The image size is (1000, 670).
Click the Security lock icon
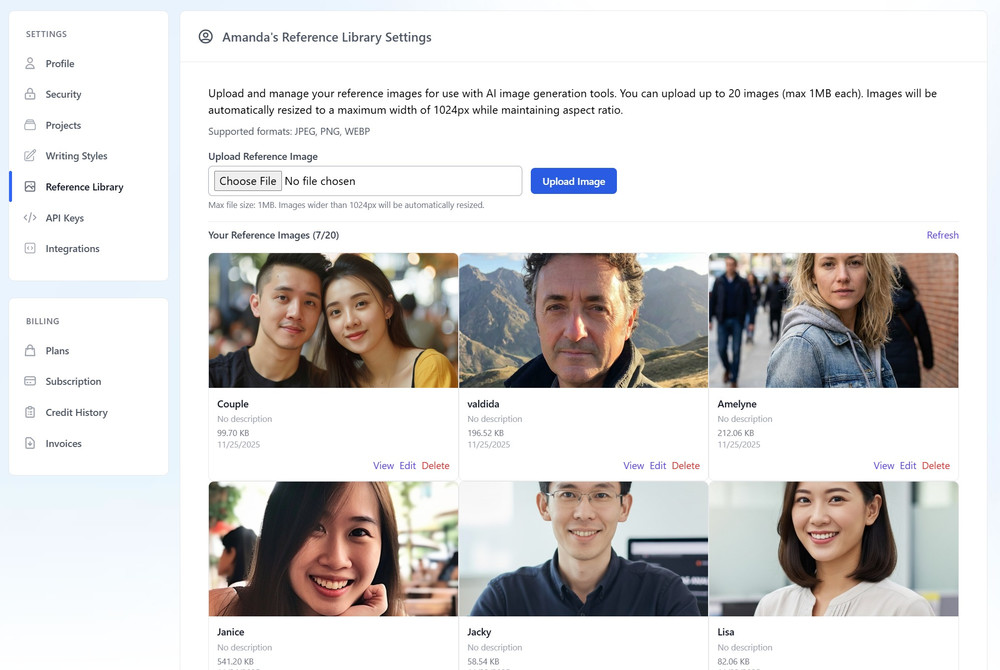click(x=30, y=94)
